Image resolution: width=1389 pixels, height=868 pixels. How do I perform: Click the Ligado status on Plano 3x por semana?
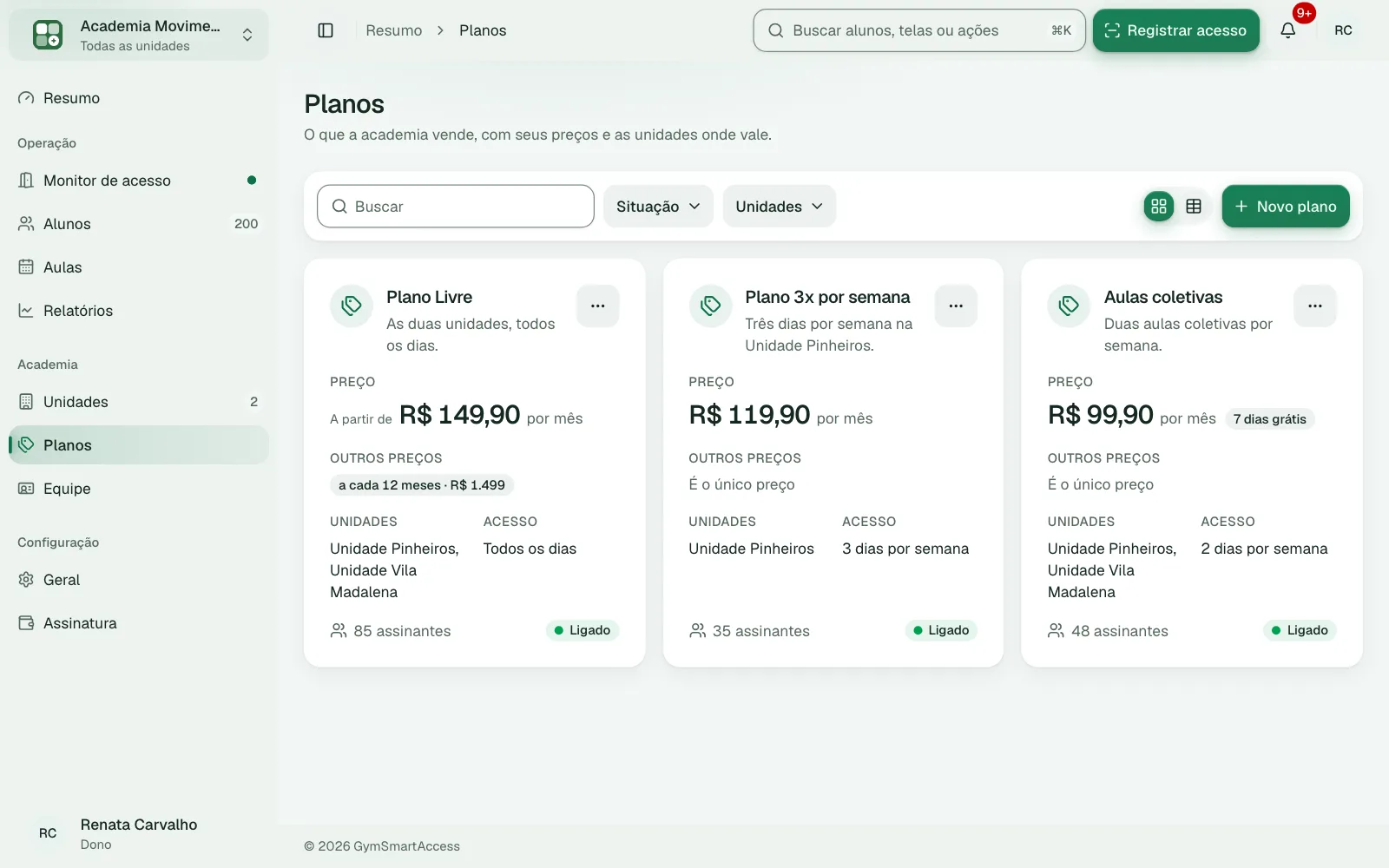tap(941, 630)
